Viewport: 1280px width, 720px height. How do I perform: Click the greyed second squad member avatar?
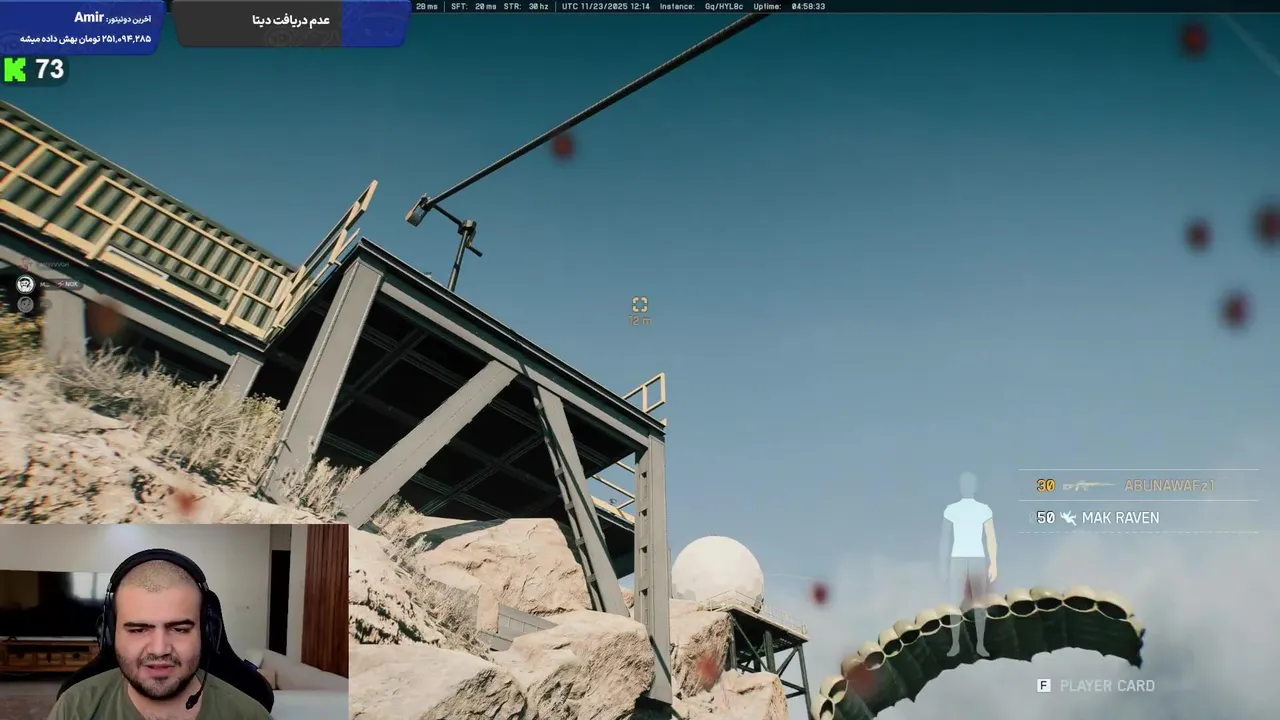[x=25, y=305]
